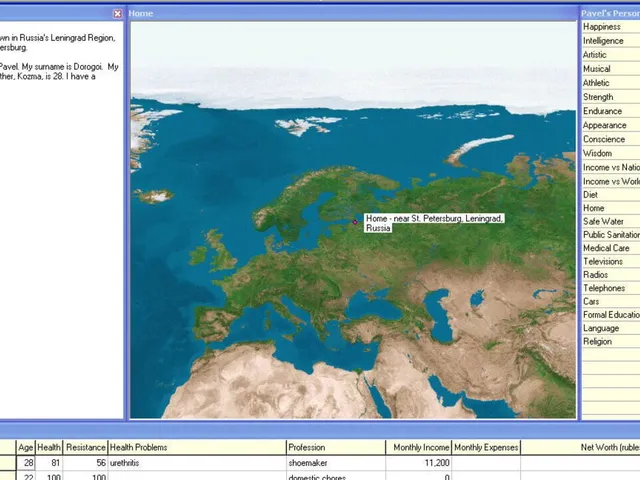Select the Athletic attribute row

coord(611,83)
